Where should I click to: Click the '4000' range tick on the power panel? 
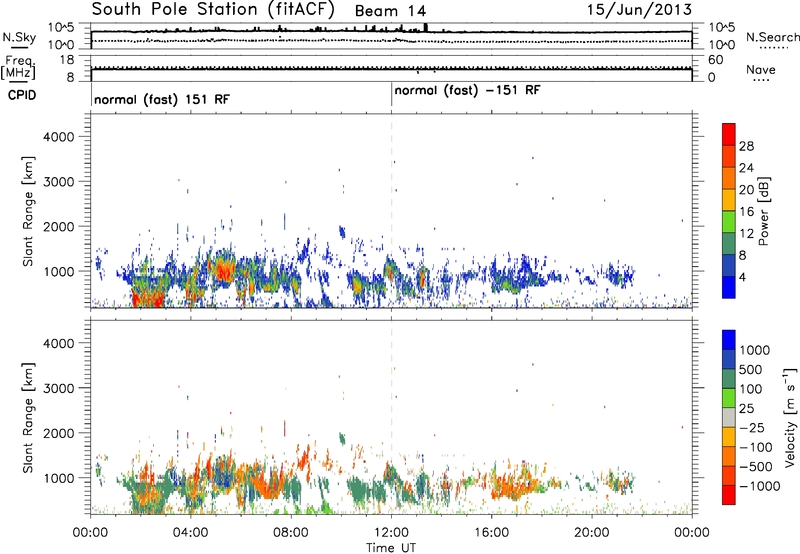point(59,137)
